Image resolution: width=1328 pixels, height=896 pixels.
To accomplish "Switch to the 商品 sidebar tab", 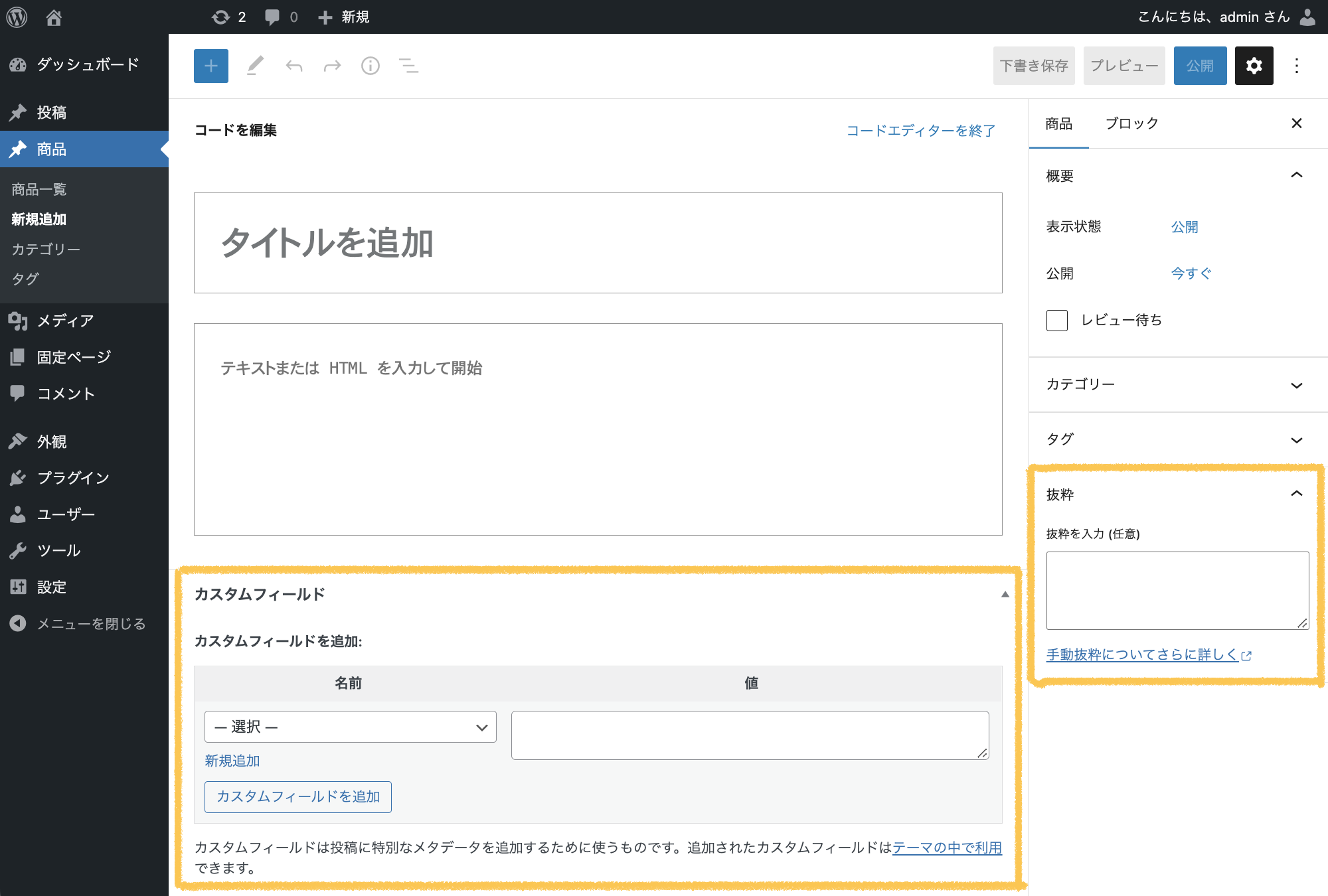I will click(x=1058, y=123).
